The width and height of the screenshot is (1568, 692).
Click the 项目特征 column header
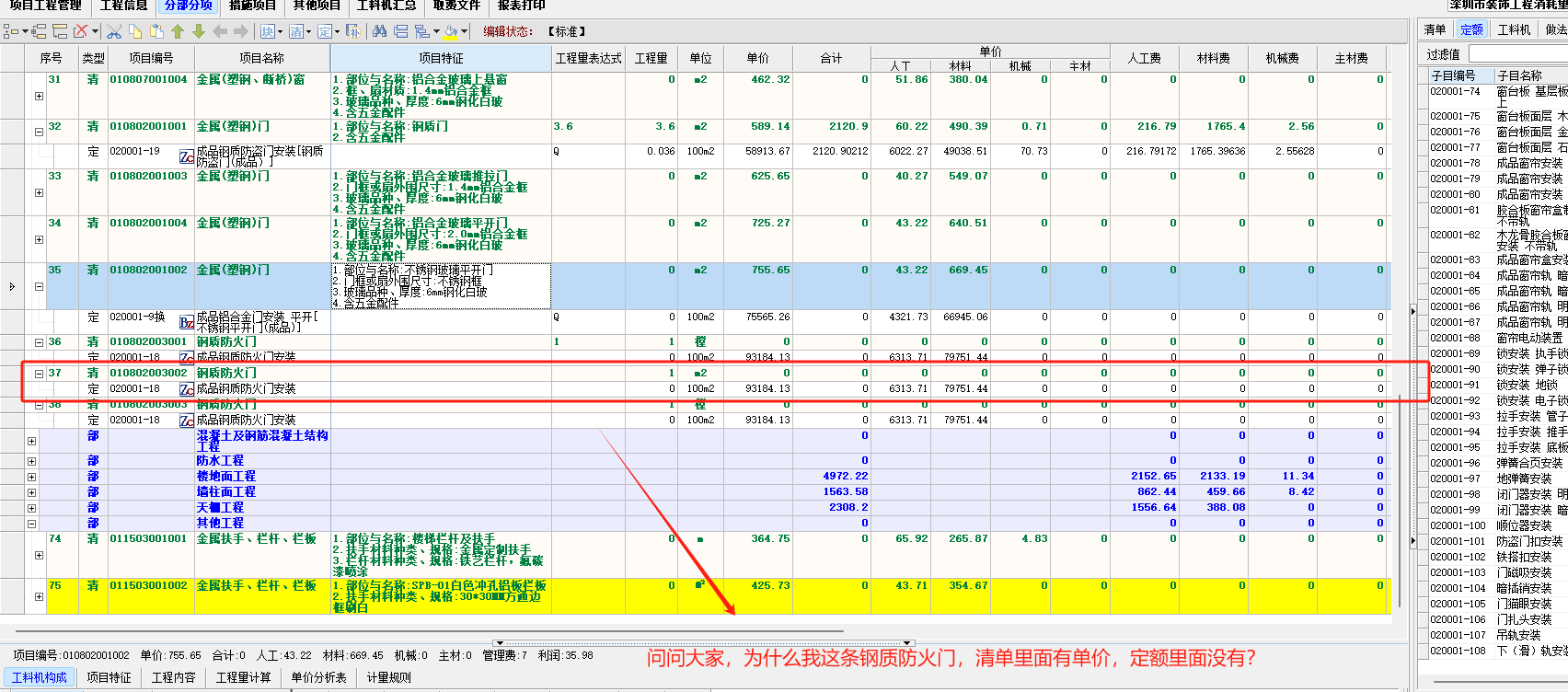[441, 58]
